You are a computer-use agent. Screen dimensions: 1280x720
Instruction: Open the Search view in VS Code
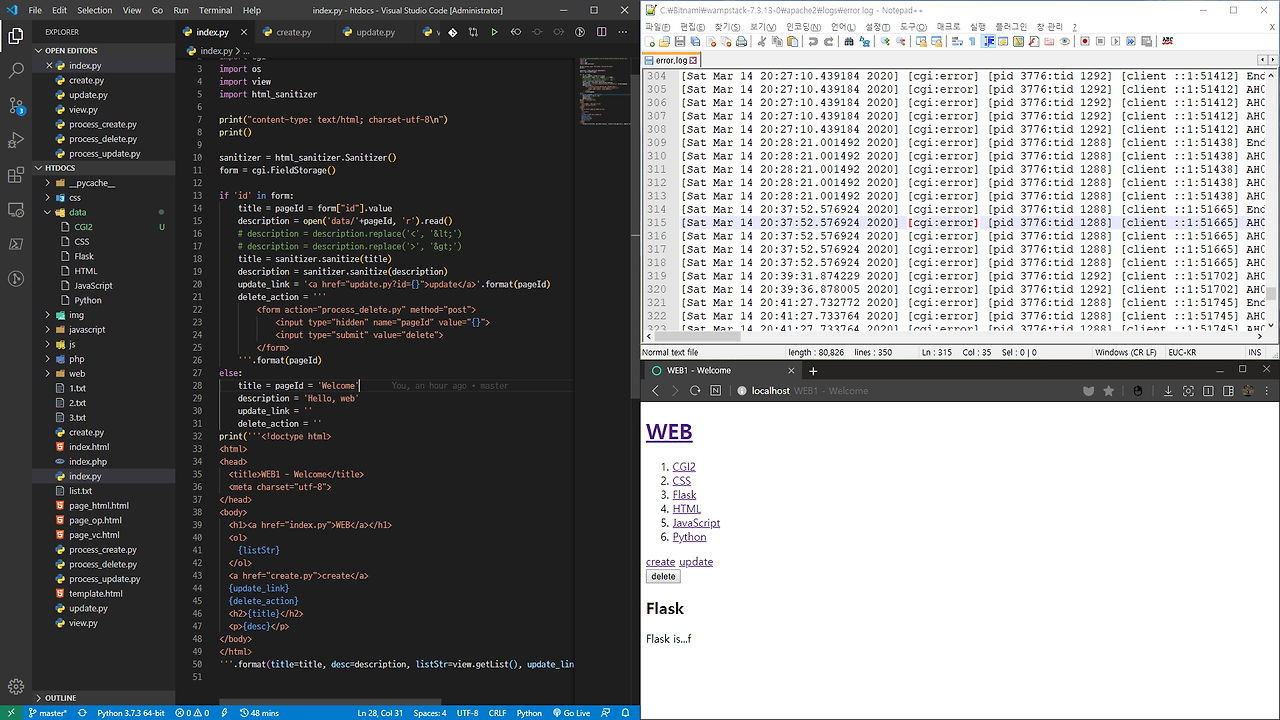(x=16, y=71)
